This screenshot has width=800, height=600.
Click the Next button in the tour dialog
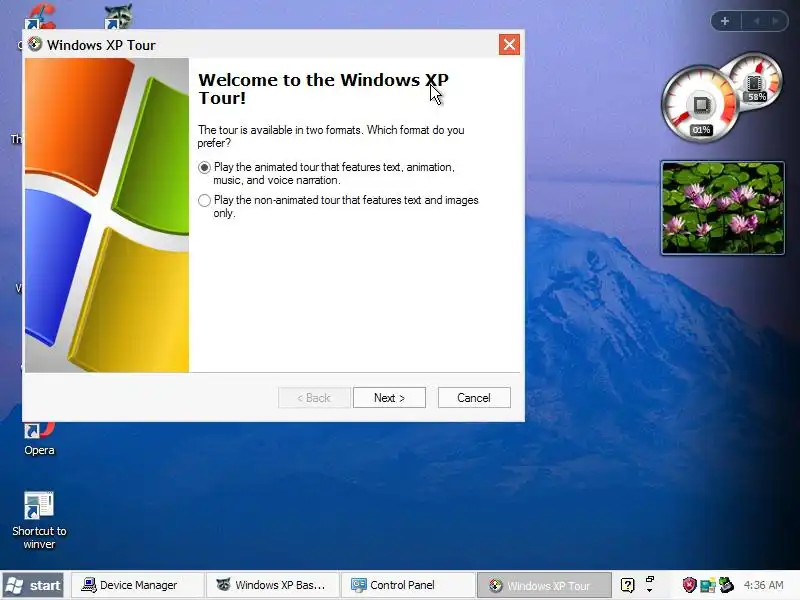(389, 397)
